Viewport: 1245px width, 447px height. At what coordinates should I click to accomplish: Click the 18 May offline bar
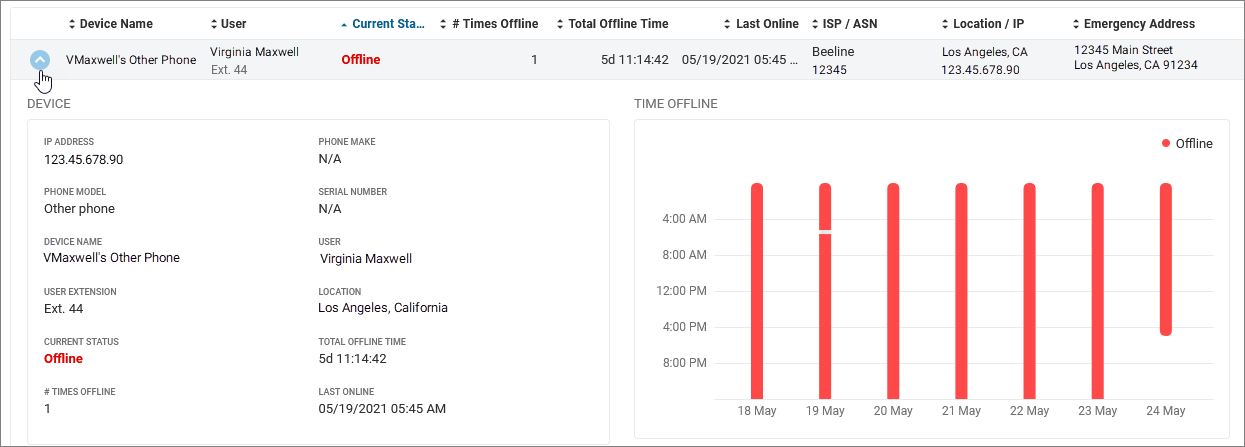757,290
